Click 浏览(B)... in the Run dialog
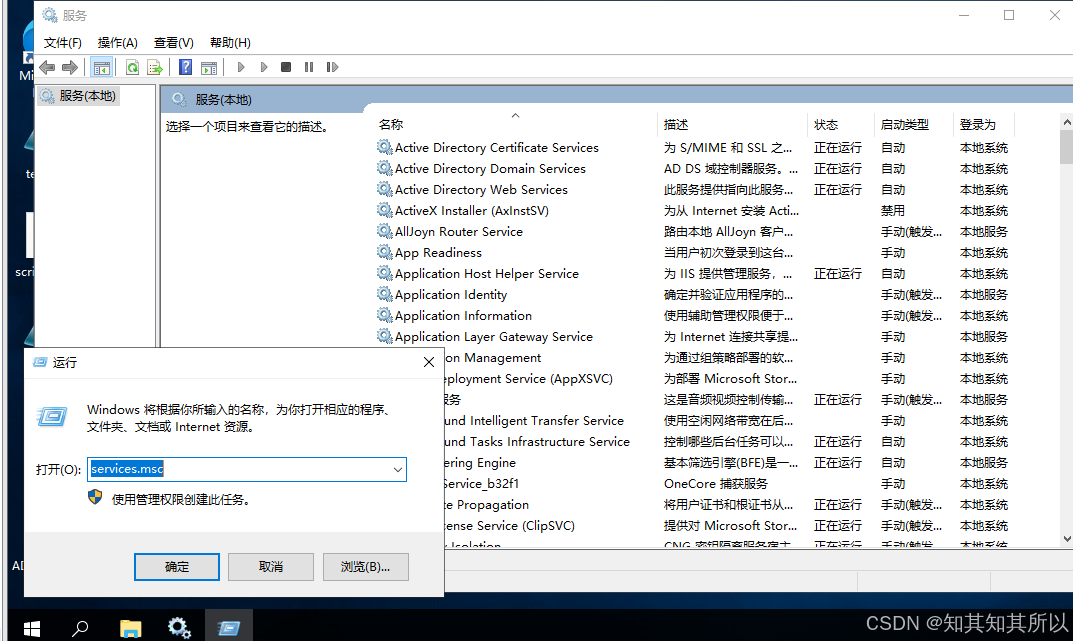1073x641 pixels. click(x=365, y=566)
